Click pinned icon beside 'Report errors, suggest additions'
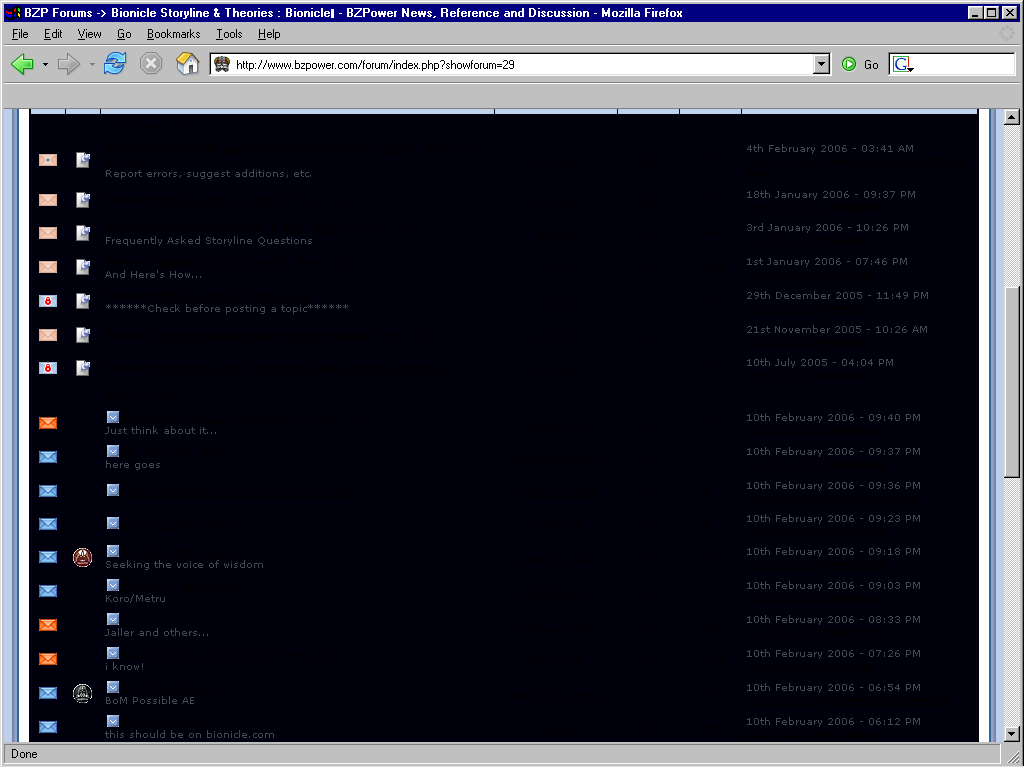The image size is (1024, 768). pos(83,160)
